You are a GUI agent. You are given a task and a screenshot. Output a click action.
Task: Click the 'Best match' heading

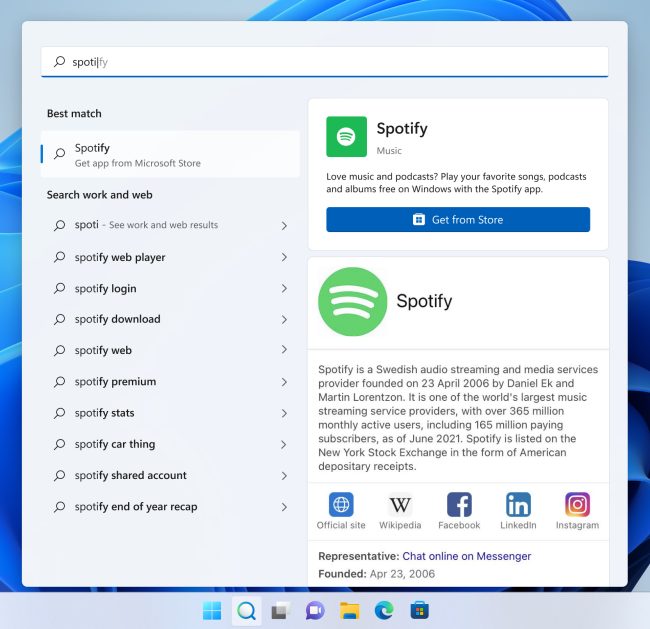[74, 114]
